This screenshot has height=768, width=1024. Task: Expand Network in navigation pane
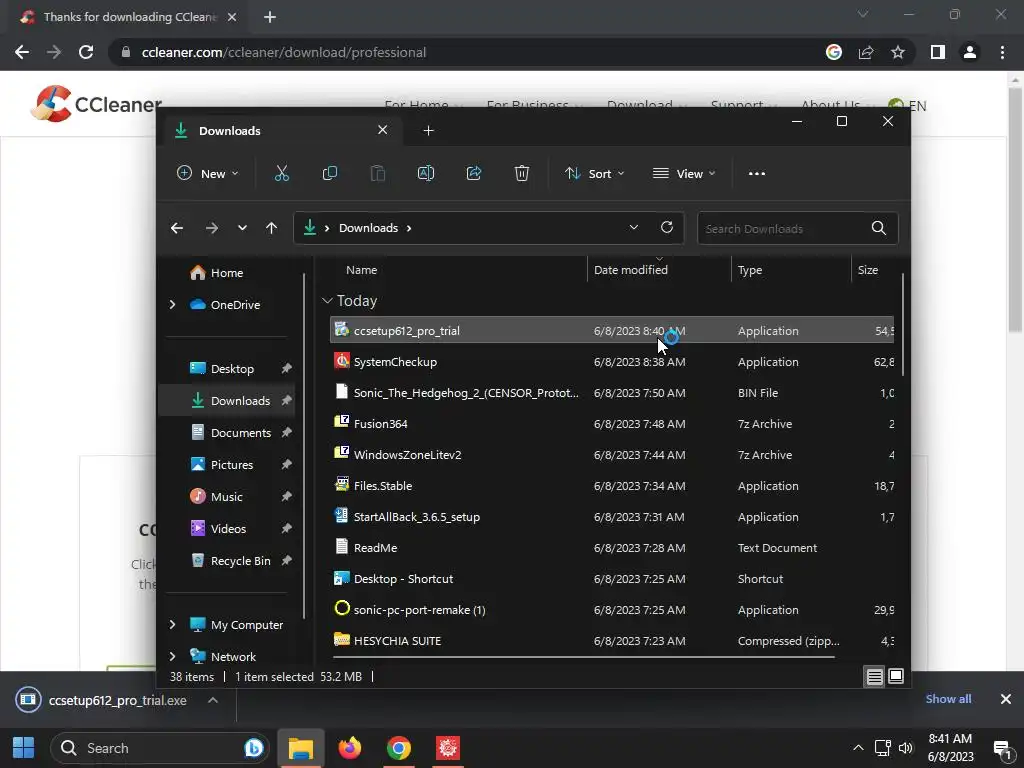click(x=172, y=656)
